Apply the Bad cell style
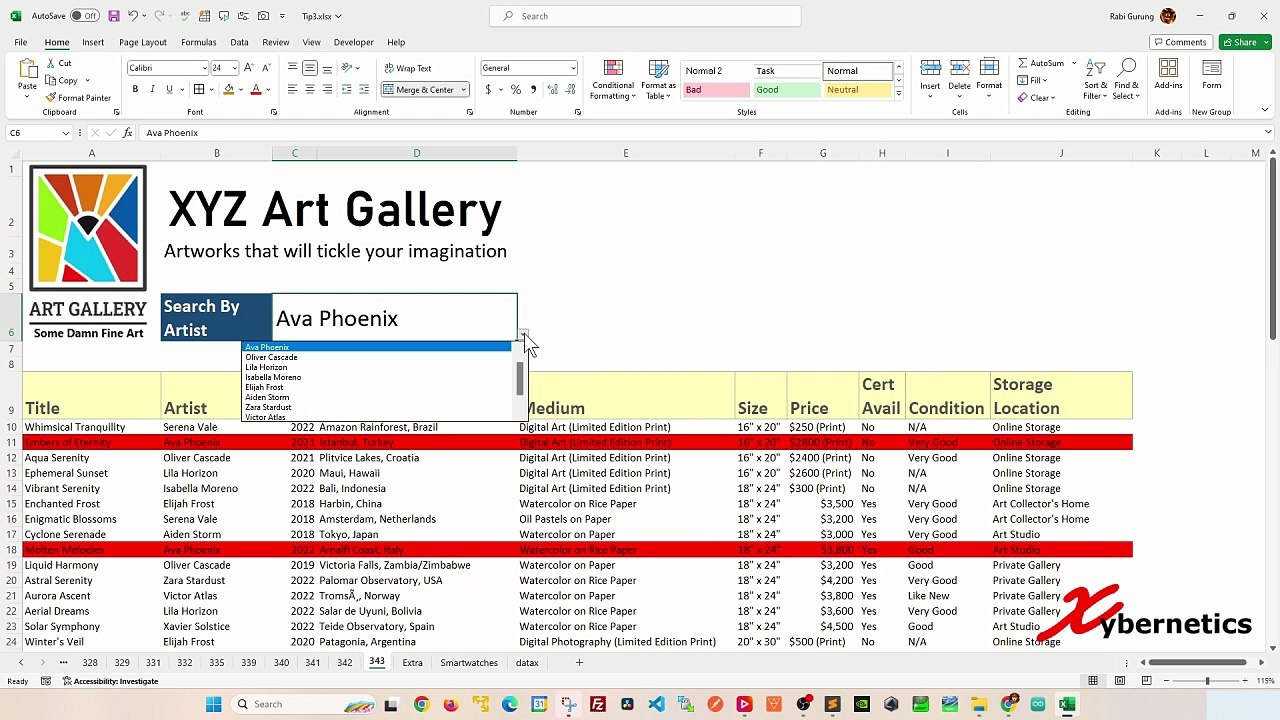Screen dimensions: 1280x720 tap(716, 90)
